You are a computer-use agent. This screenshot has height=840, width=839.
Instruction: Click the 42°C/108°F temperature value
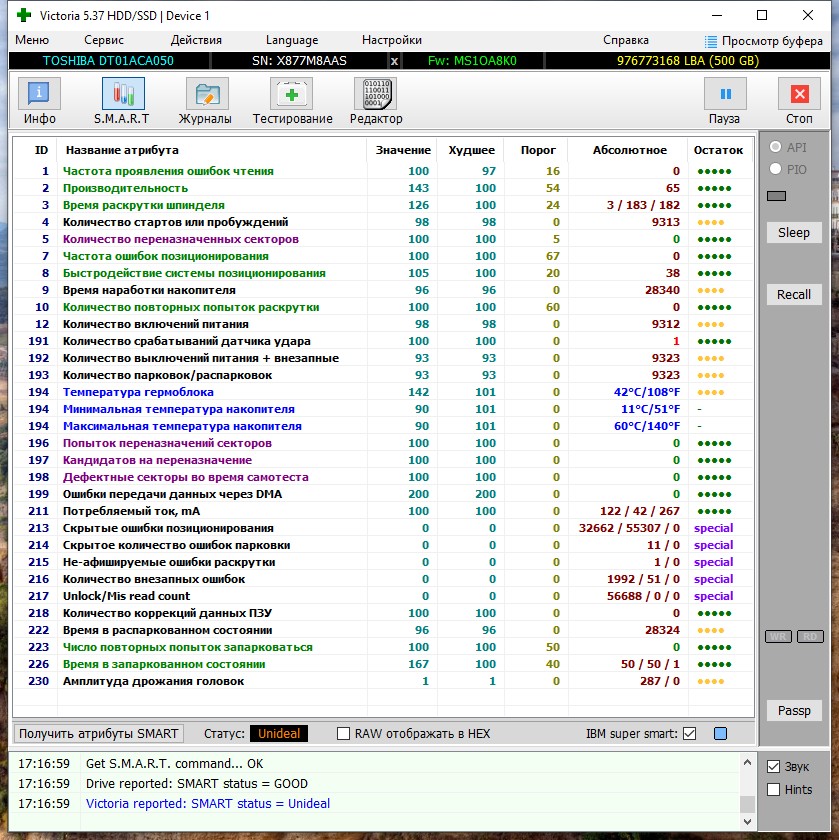click(x=647, y=392)
